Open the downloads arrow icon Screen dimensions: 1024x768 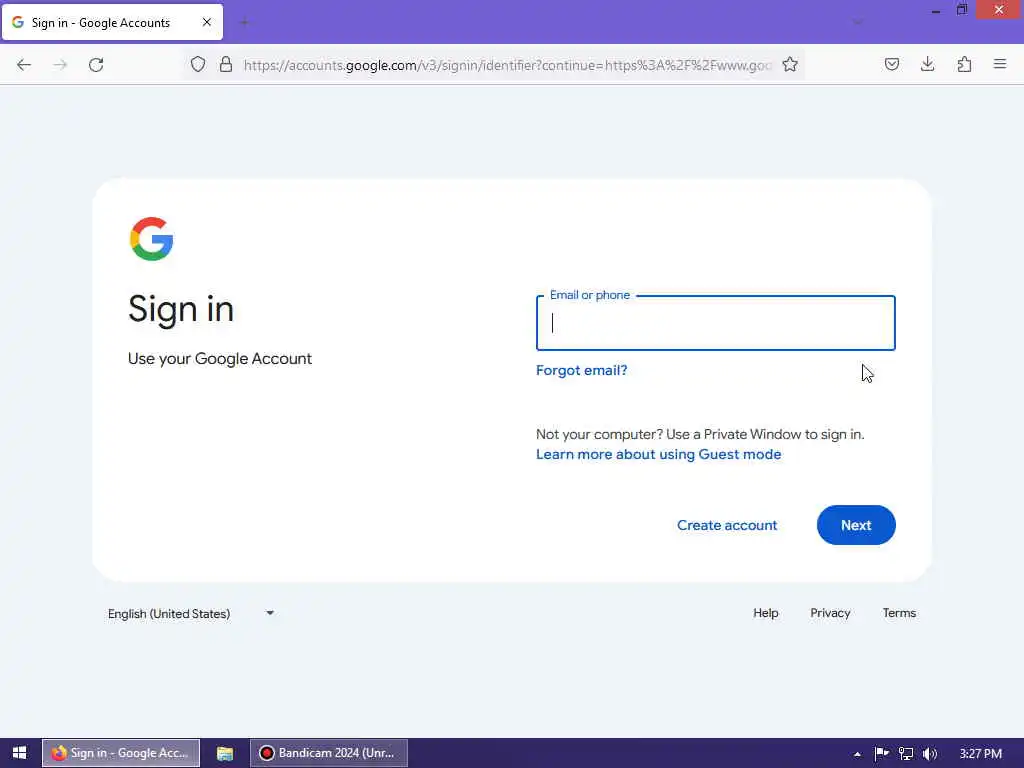[x=927, y=64]
